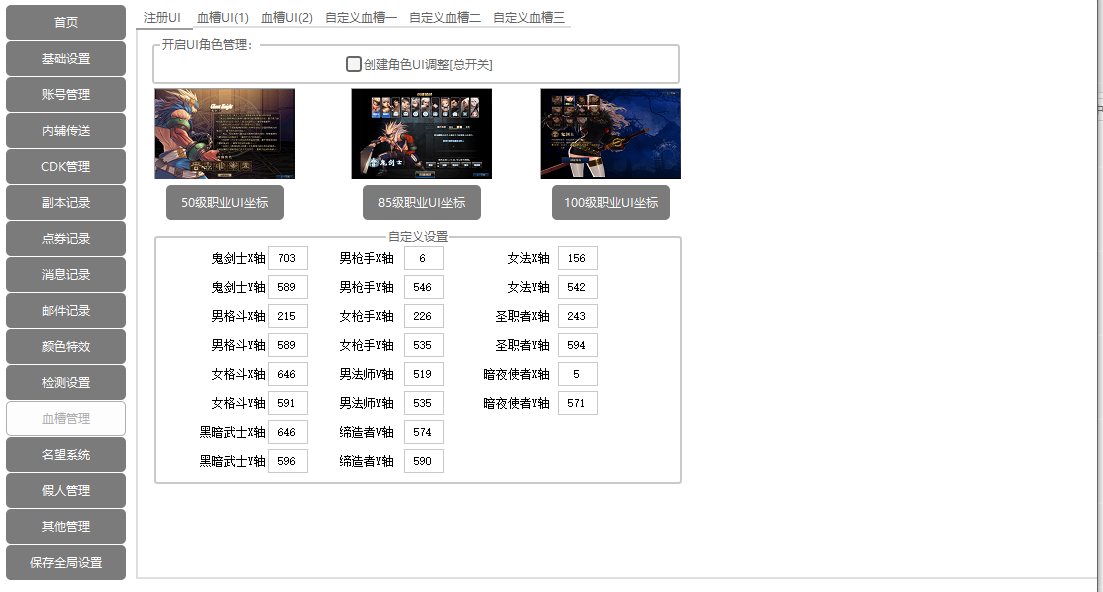Open 基础设置 from the sidebar
The width and height of the screenshot is (1103, 592).
click(x=66, y=59)
